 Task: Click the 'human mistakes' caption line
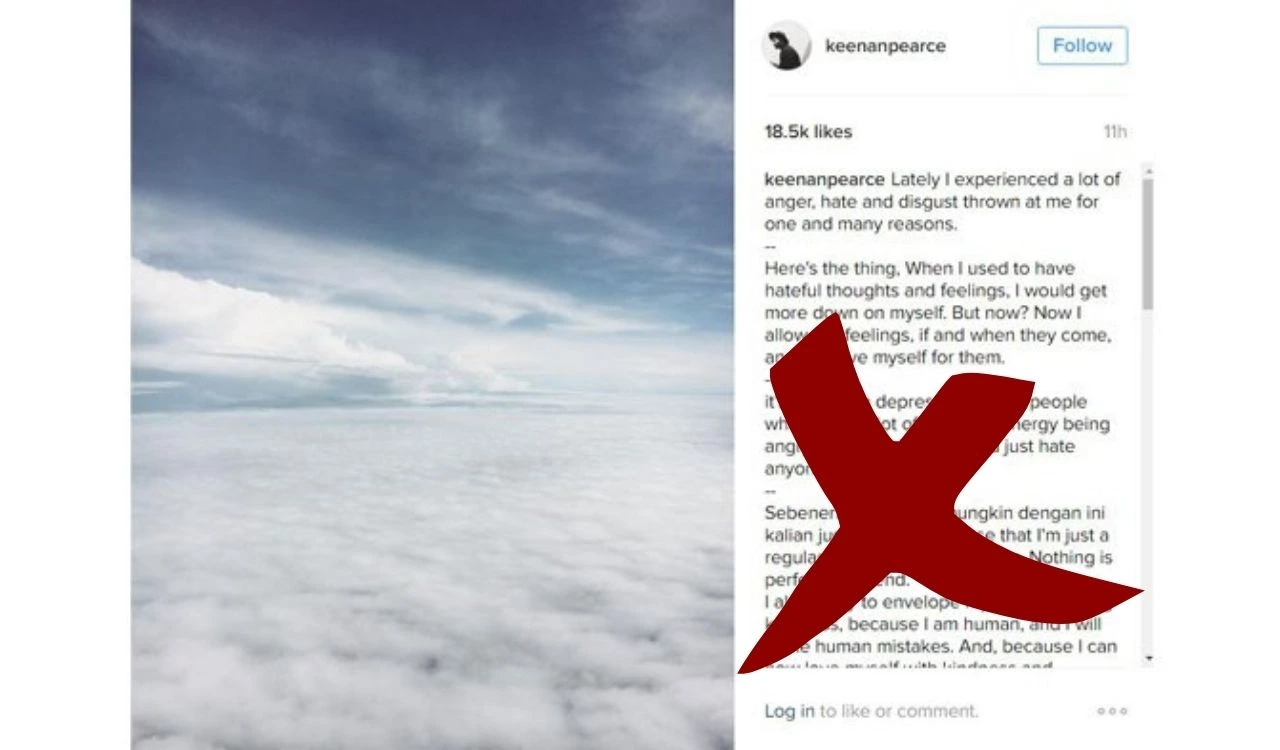tap(941, 647)
